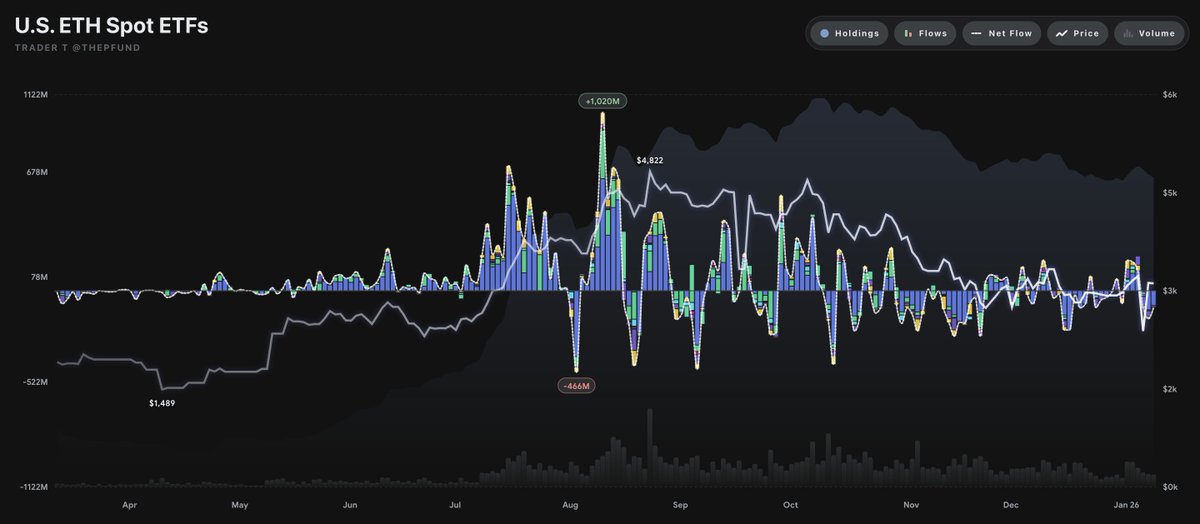Click the Sep x-axis label

click(680, 505)
